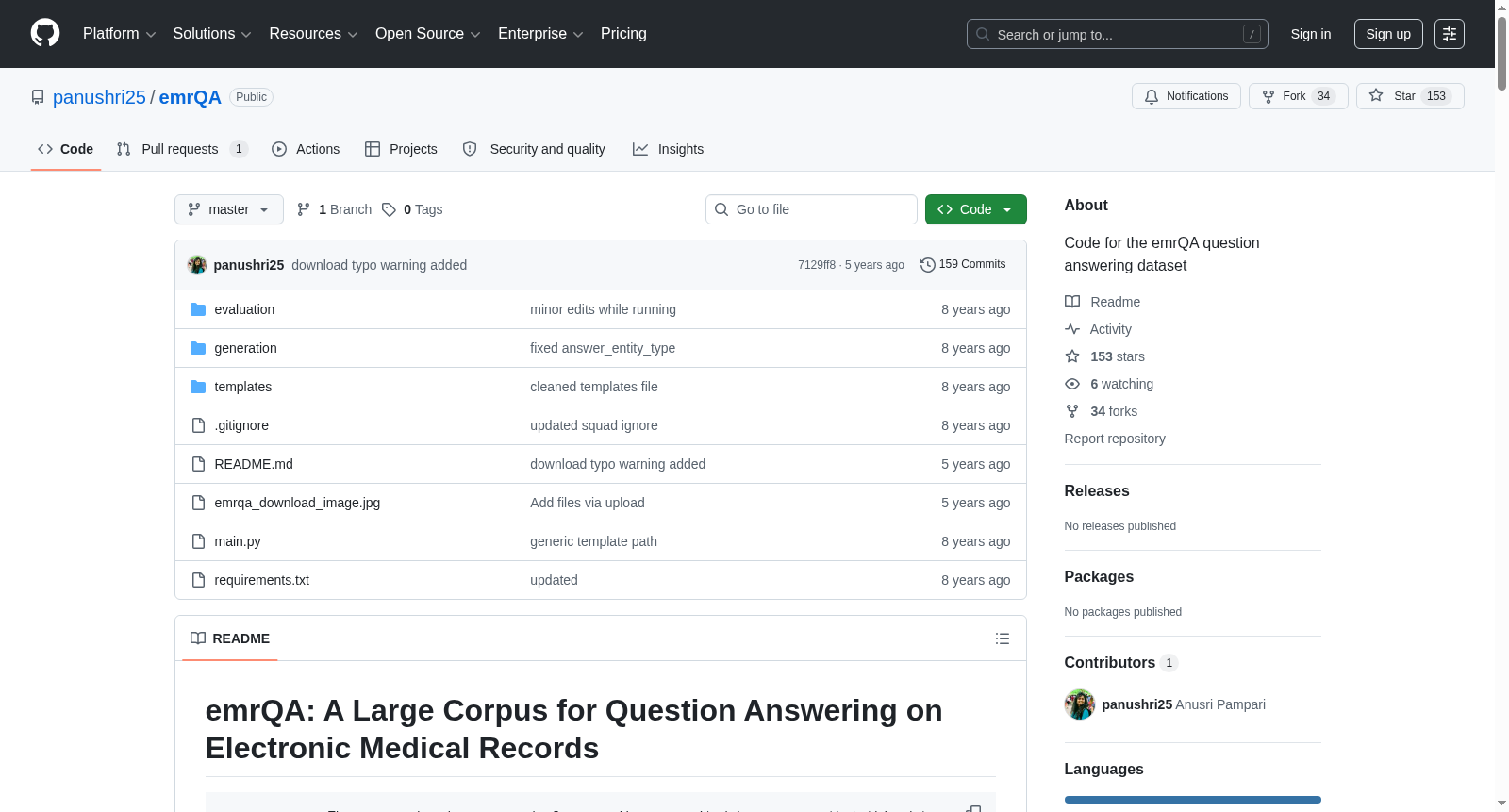Click the pulse icon next to Activity
Image resolution: width=1509 pixels, height=812 pixels.
point(1072,329)
